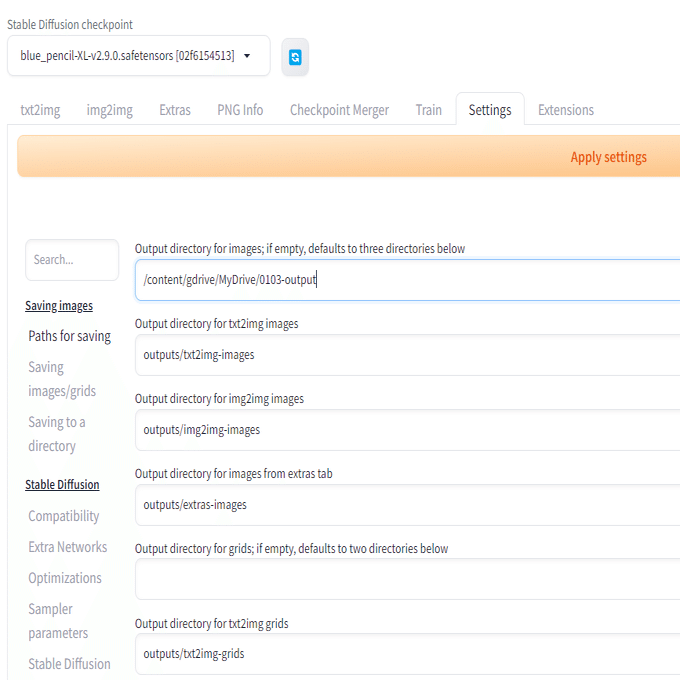Go to the Train tab
680x680 pixels.
[428, 110]
